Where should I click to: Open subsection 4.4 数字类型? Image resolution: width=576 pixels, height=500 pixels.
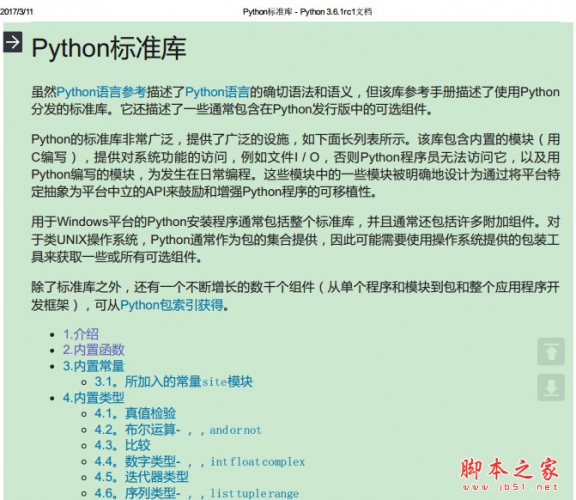[x=199, y=461]
